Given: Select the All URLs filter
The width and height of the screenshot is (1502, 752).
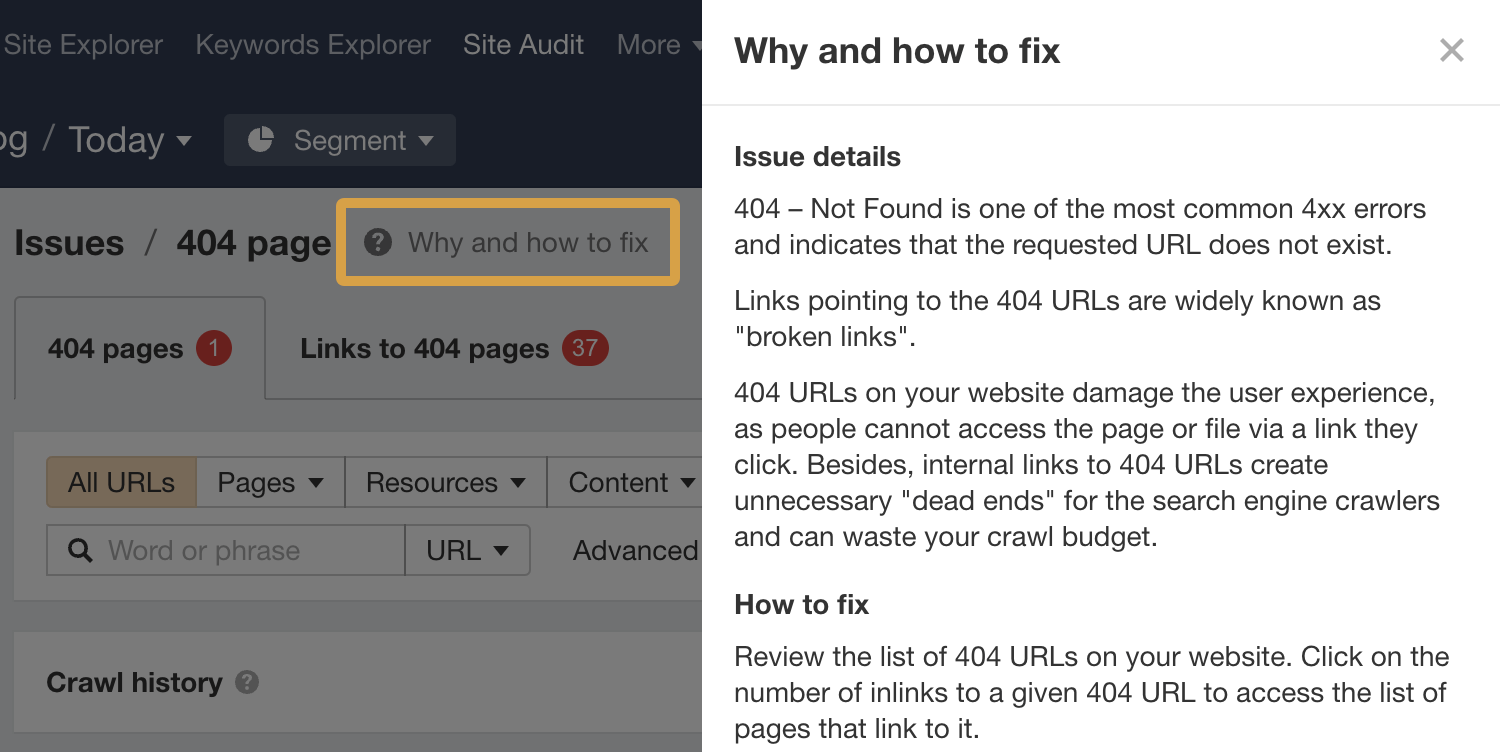Looking at the screenshot, I should (120, 482).
